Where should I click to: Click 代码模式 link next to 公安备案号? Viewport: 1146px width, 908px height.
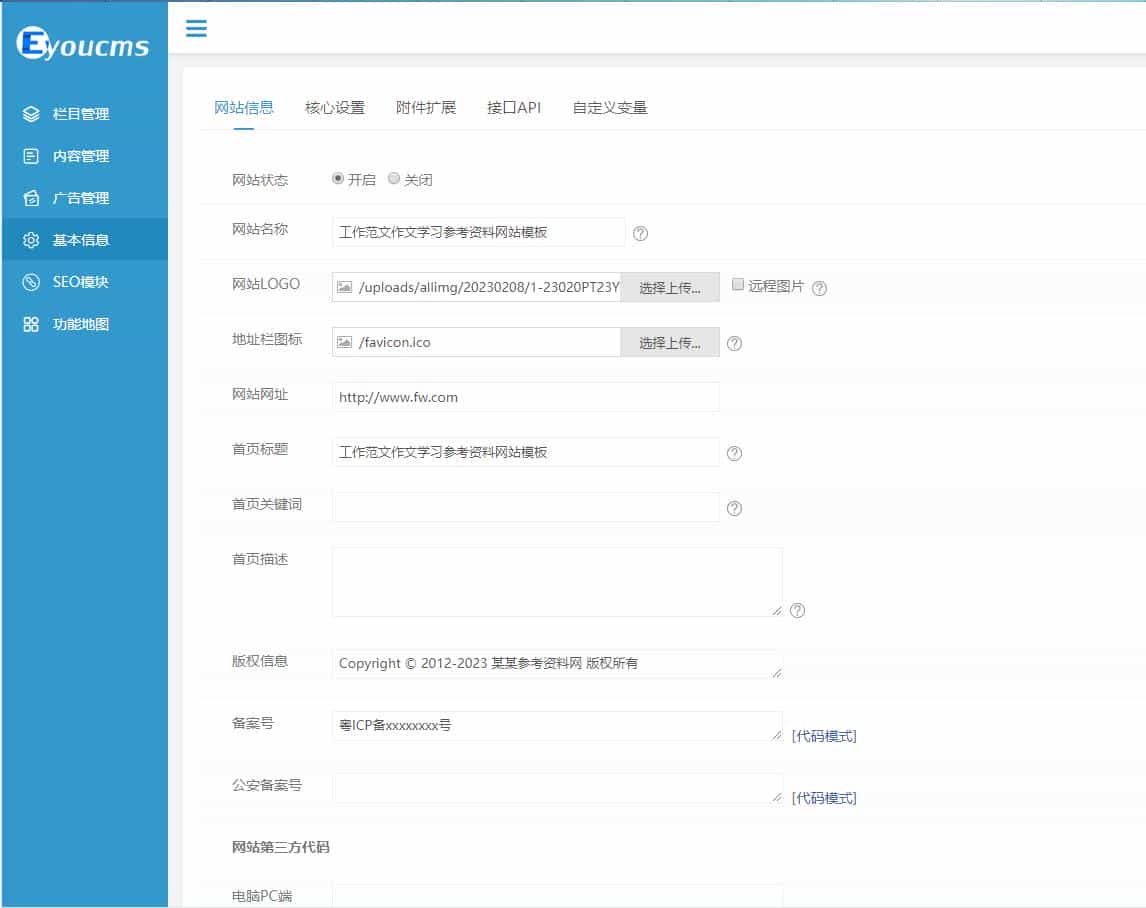pyautogui.click(x=824, y=798)
